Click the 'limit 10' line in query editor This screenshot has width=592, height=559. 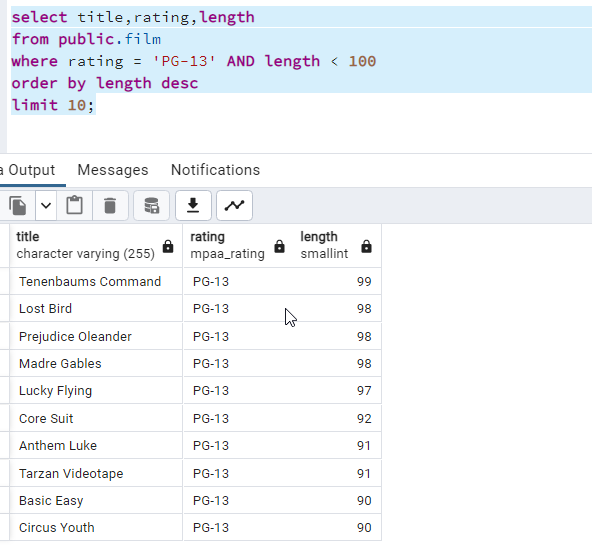pos(52,105)
